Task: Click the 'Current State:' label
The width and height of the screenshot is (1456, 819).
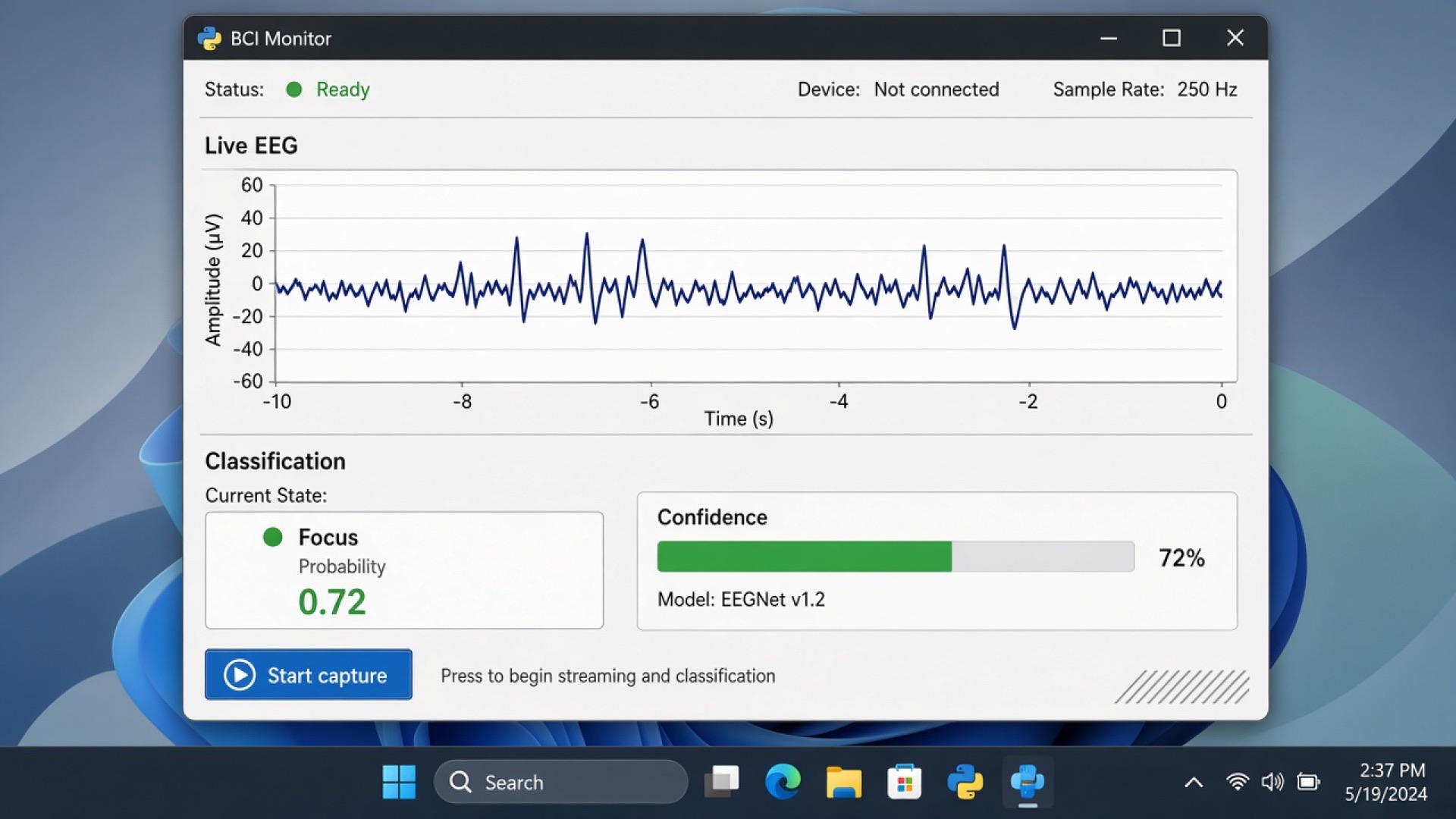Action: (x=266, y=495)
